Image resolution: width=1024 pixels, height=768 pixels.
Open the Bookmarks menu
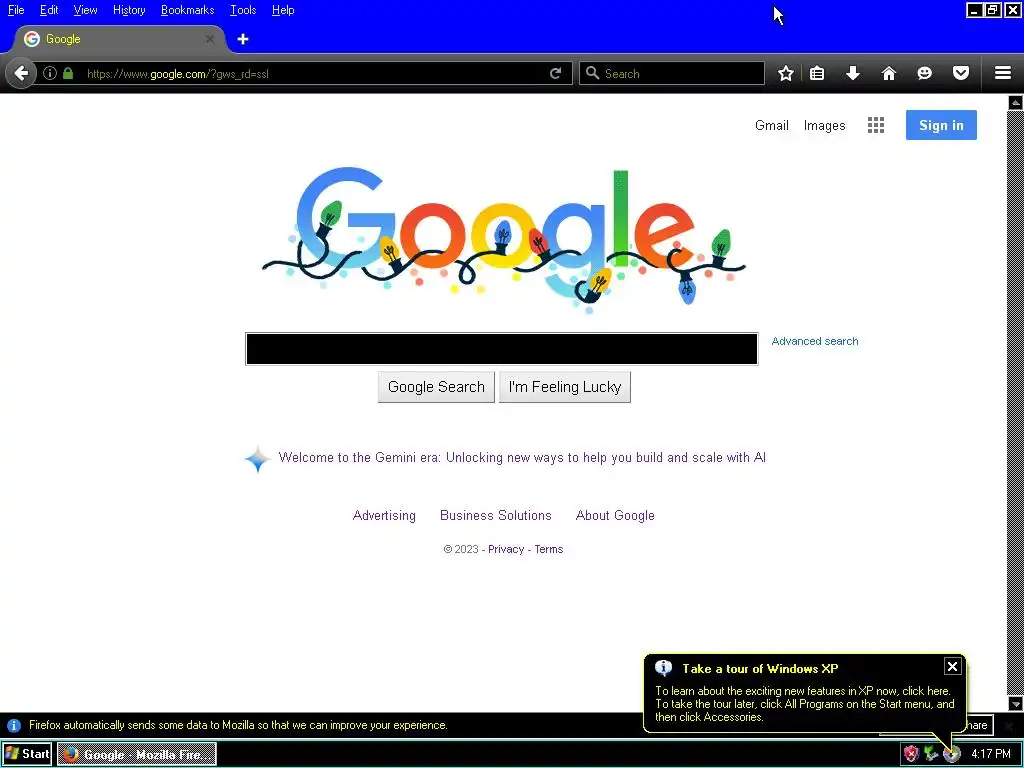[x=187, y=10]
